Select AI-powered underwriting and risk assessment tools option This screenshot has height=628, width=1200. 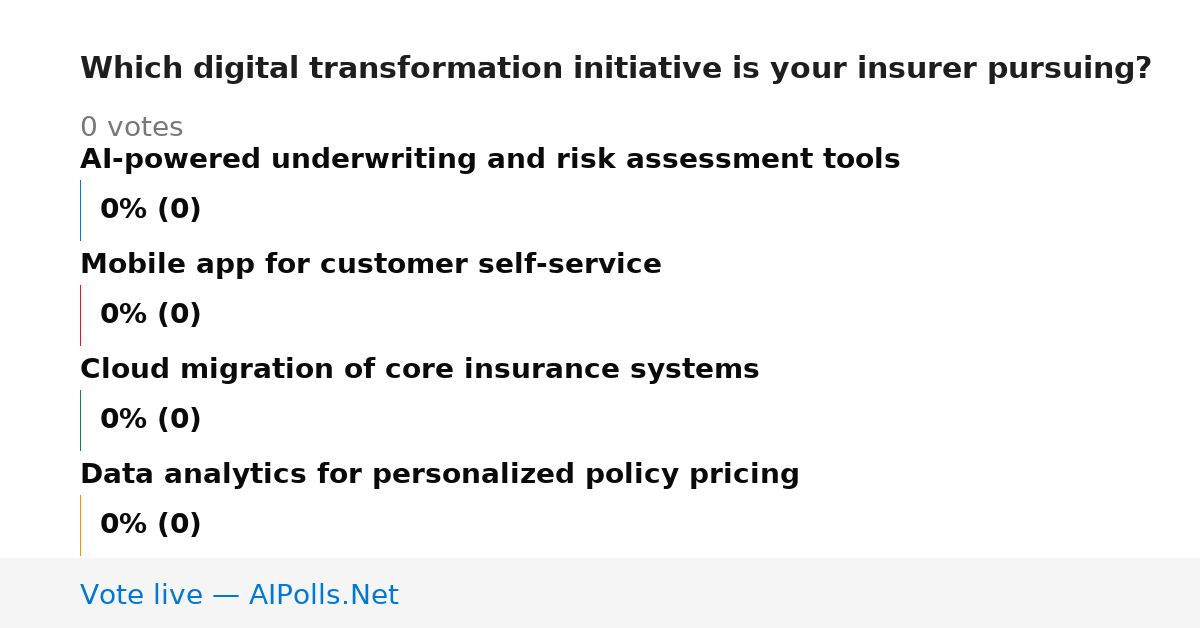point(490,160)
